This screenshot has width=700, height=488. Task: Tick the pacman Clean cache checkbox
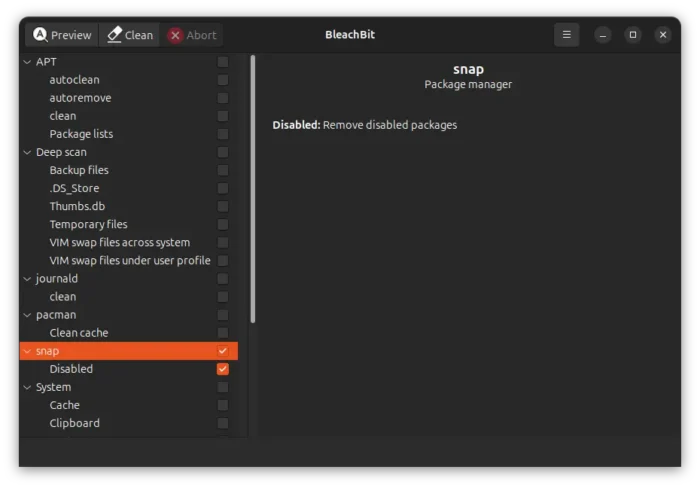[223, 333]
